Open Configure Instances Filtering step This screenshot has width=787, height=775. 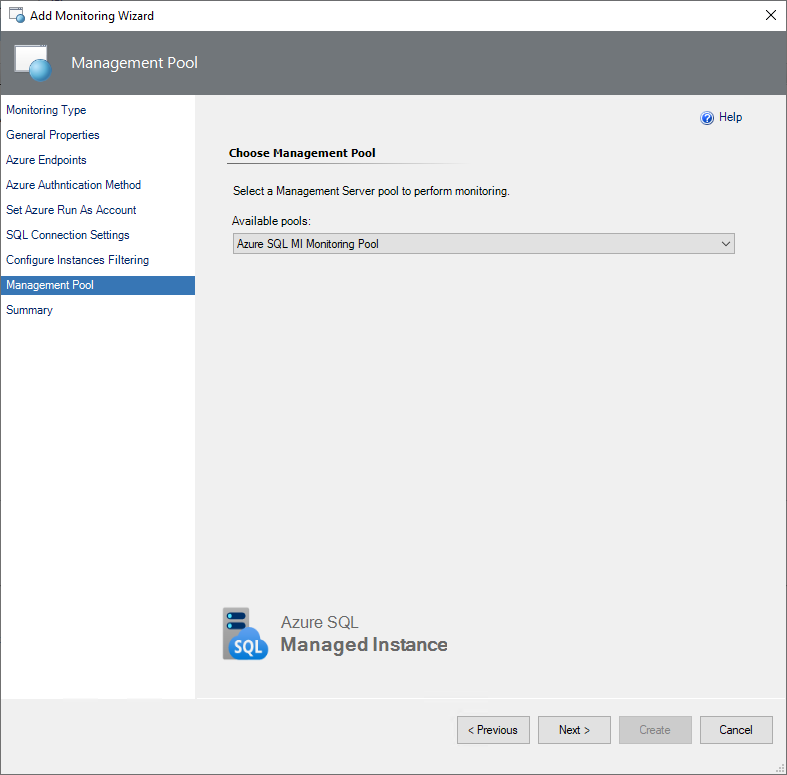click(x=78, y=261)
